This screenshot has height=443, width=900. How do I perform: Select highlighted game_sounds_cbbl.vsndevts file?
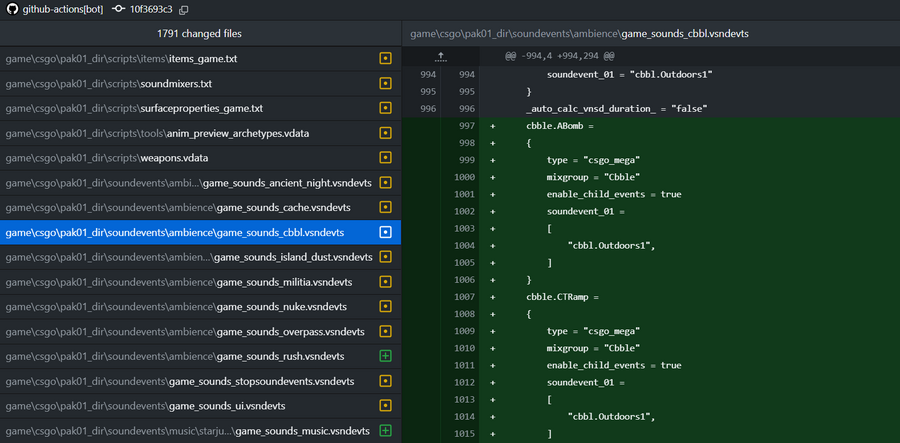click(x=200, y=232)
